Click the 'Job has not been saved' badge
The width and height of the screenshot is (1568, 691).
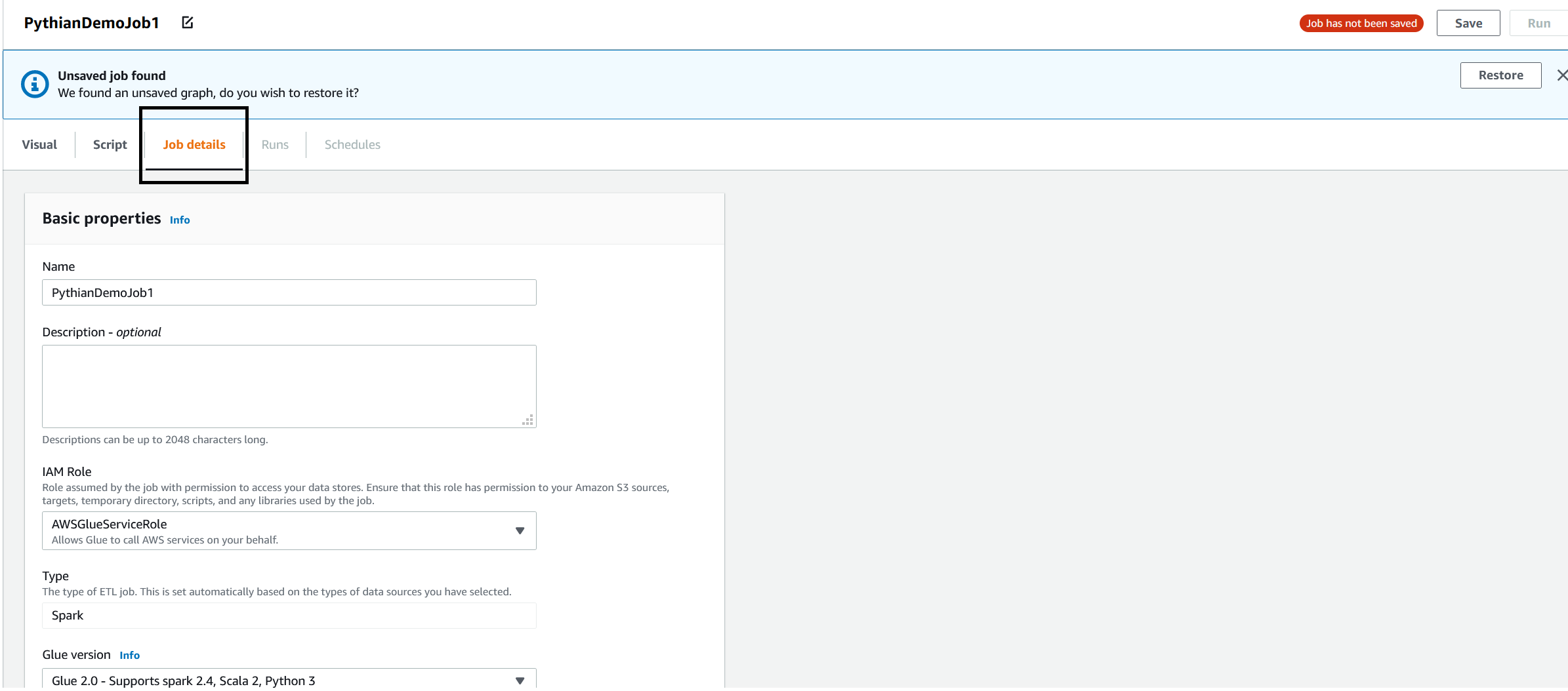point(1361,24)
